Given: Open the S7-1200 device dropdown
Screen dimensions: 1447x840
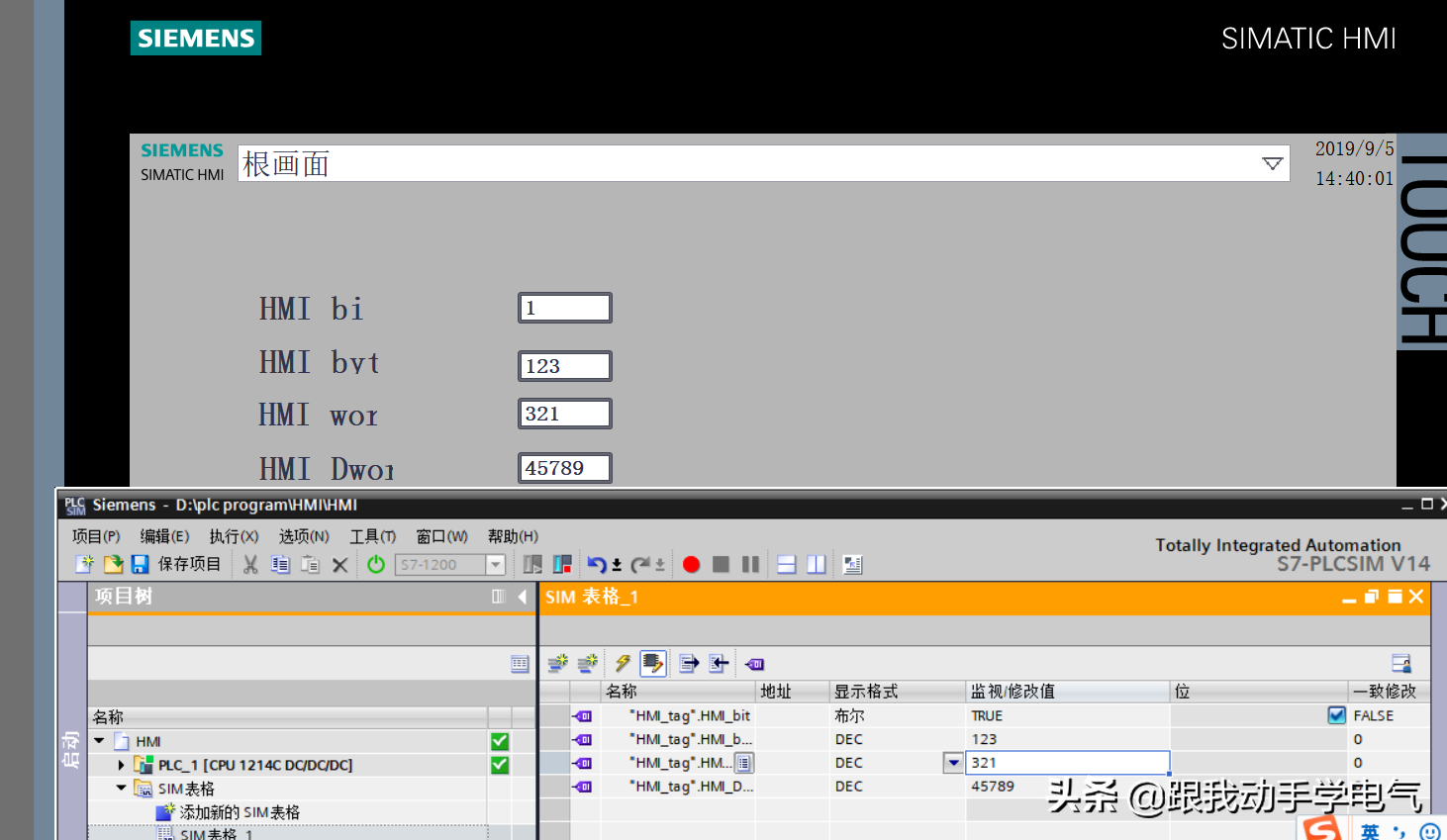Looking at the screenshot, I should pos(496,564).
